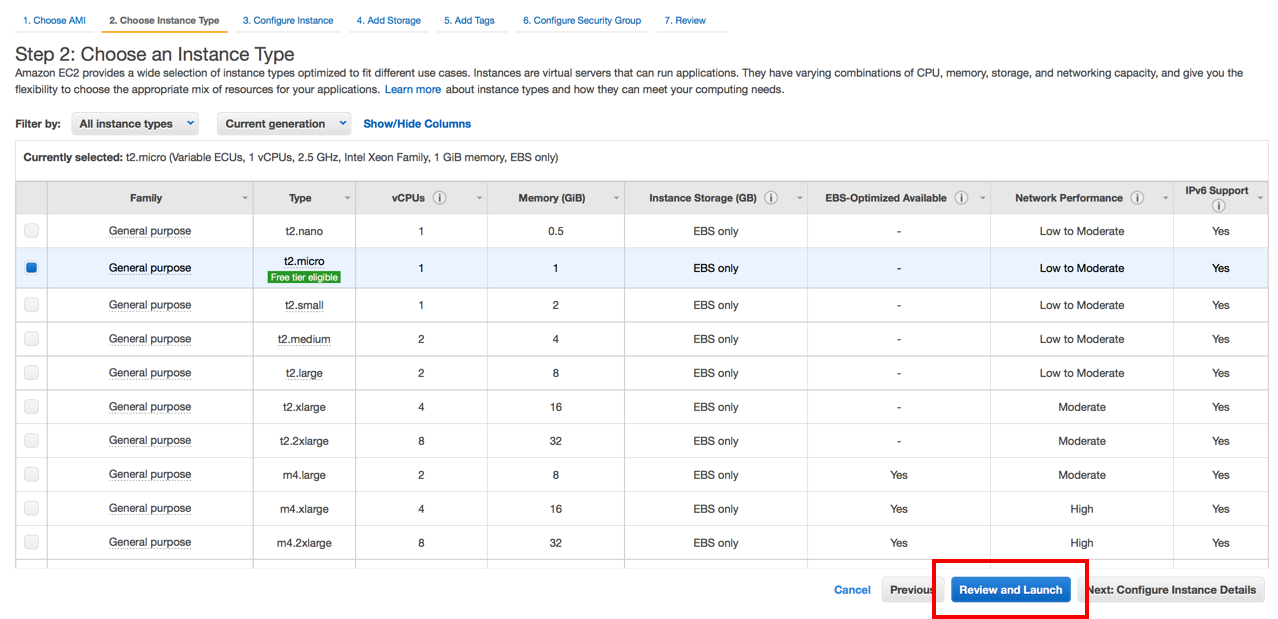1278x619 pixels.
Task: Open the Current generation dropdown
Action: (x=284, y=124)
